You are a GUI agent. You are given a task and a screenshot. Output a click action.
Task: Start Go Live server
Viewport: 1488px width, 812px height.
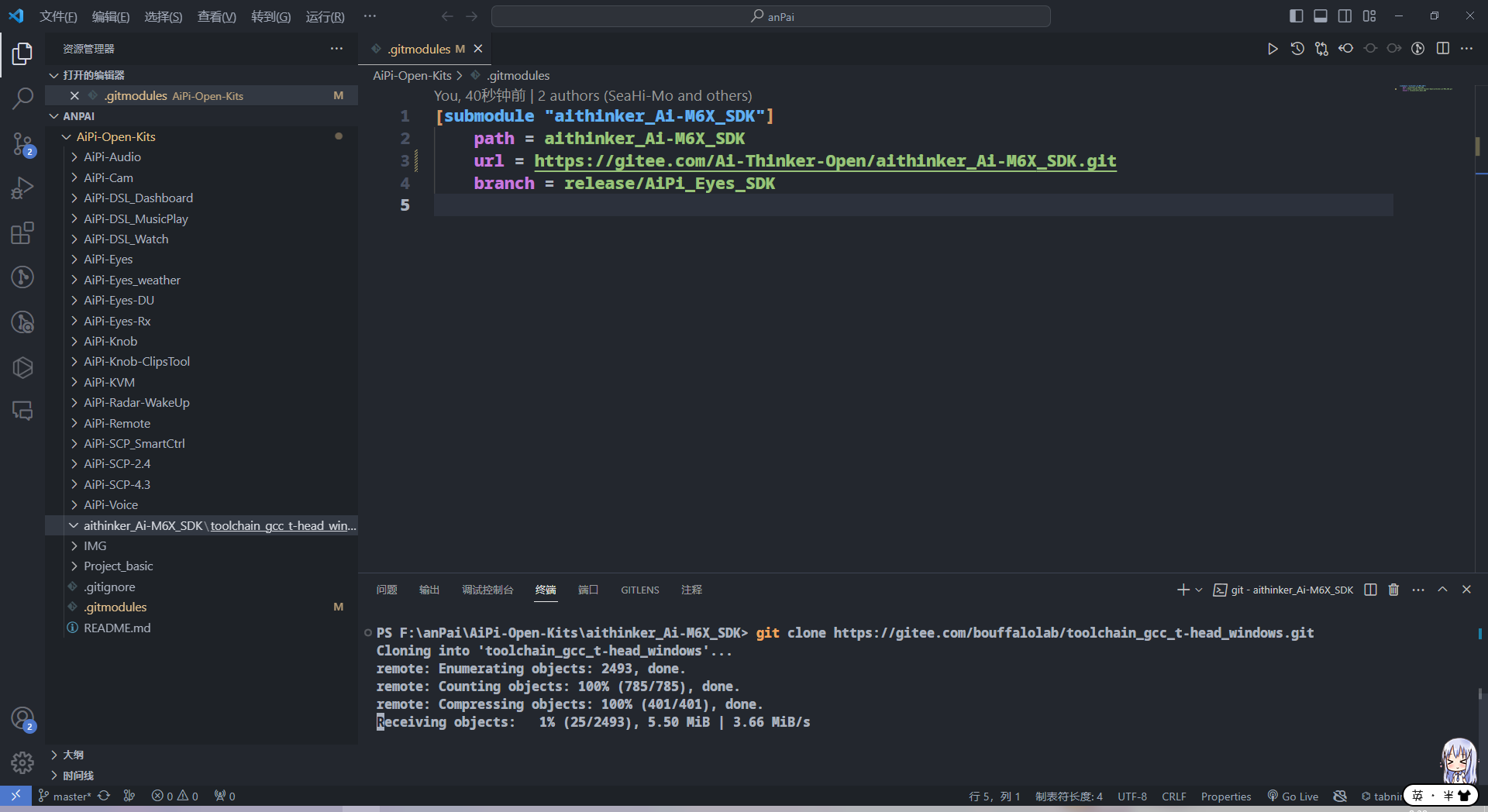click(1293, 796)
